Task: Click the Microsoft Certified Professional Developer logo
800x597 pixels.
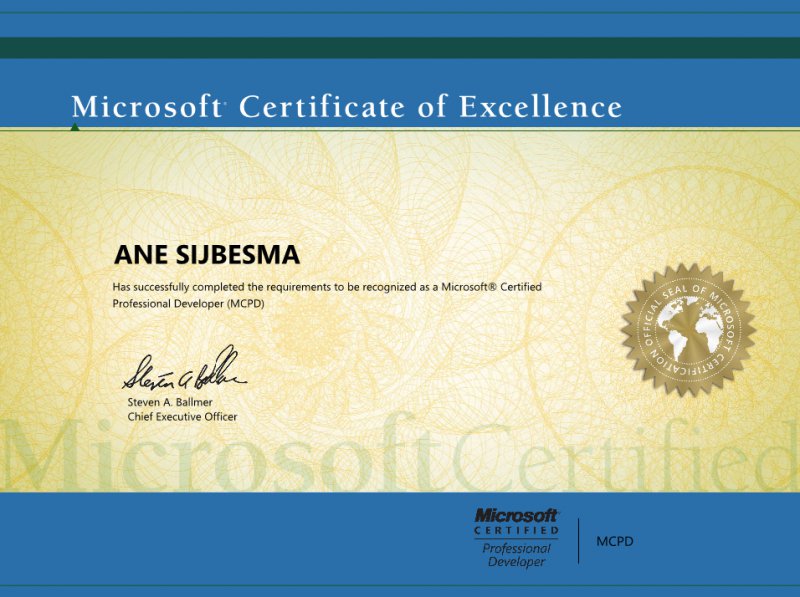Action: pos(516,538)
